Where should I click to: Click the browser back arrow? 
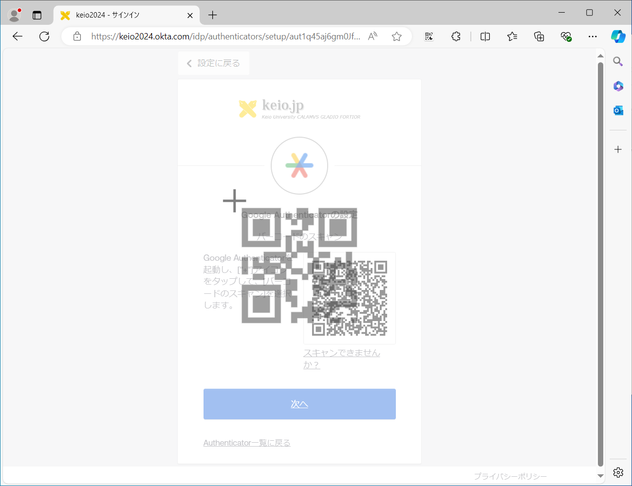17,36
